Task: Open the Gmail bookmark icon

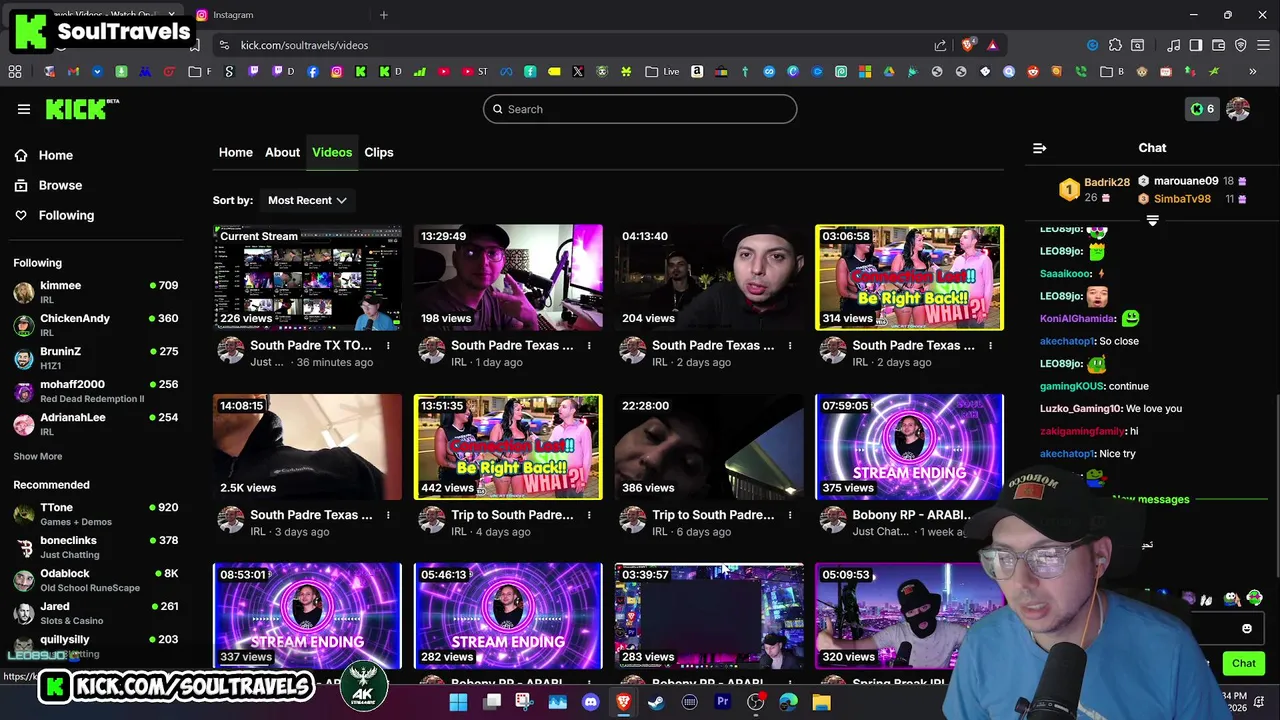Action: tap(73, 72)
